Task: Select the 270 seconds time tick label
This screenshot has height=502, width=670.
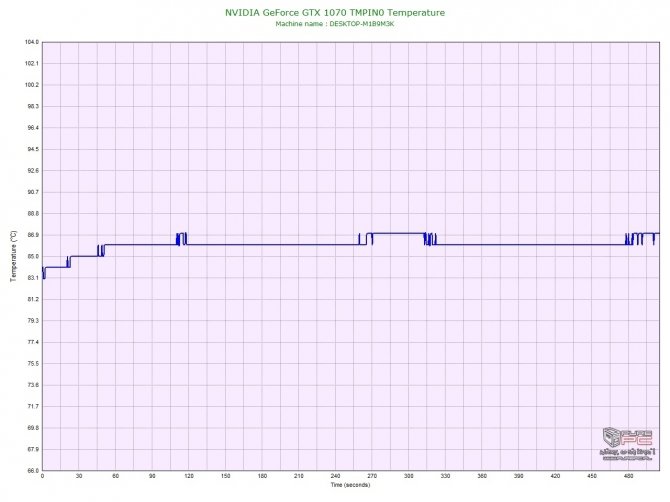Action: 372,476
